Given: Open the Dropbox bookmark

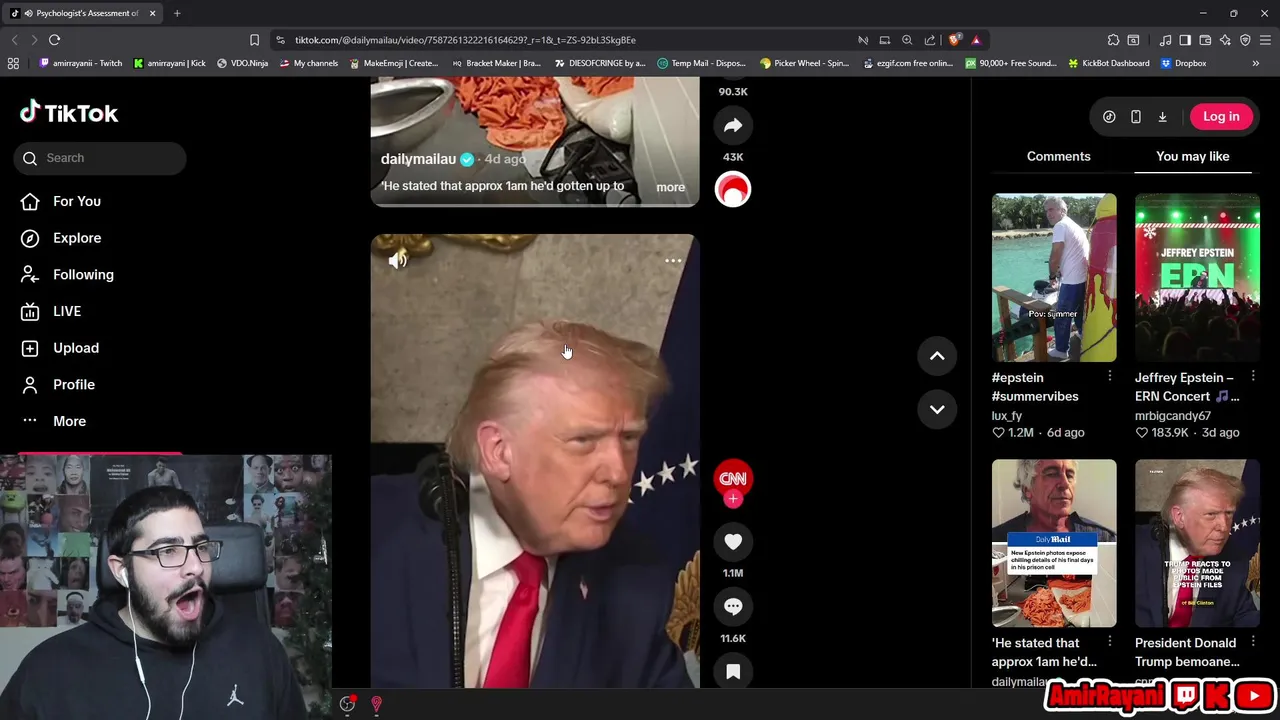Looking at the screenshot, I should [x=1183, y=63].
